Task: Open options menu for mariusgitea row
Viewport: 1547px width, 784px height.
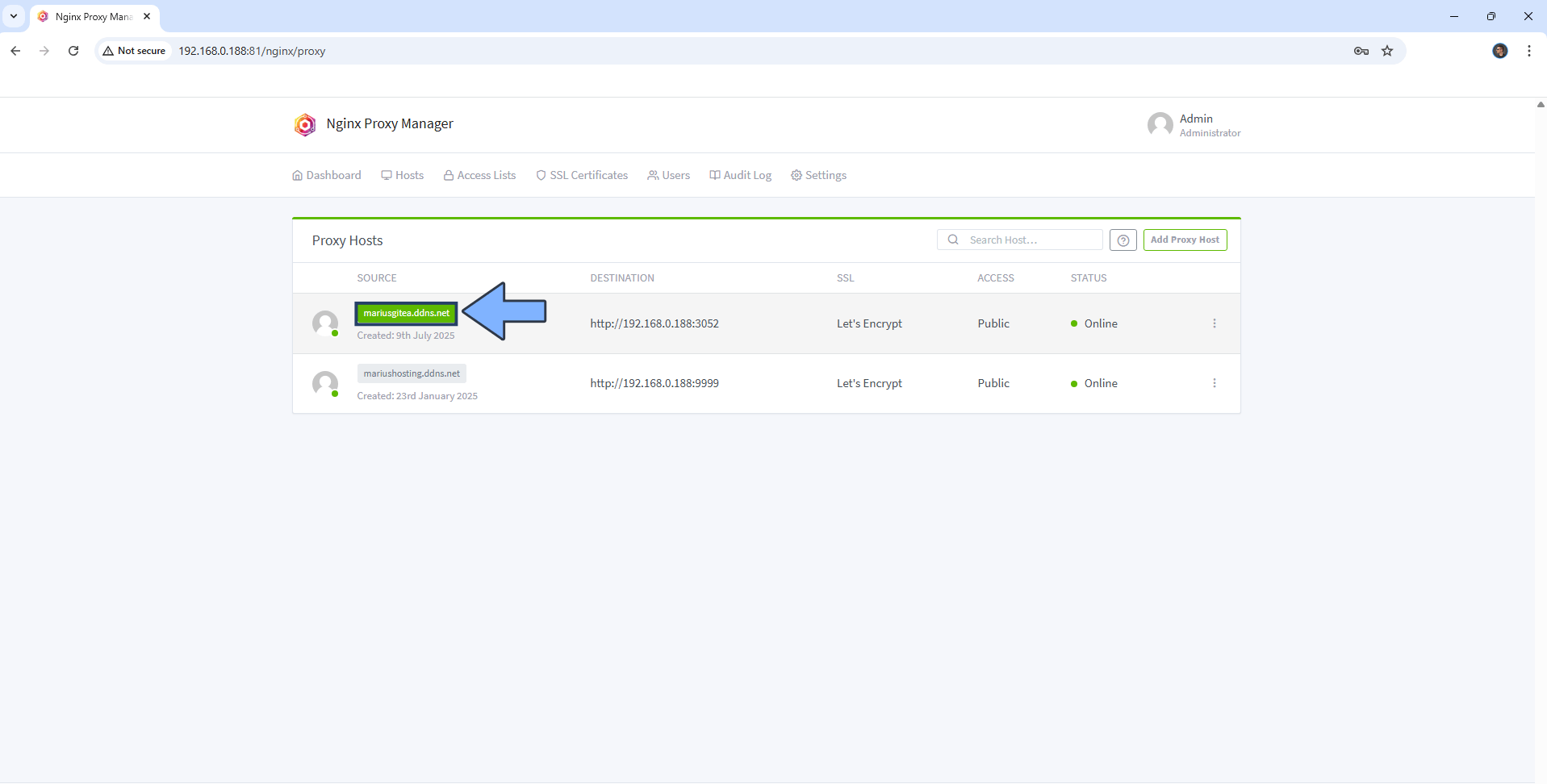Action: point(1215,323)
